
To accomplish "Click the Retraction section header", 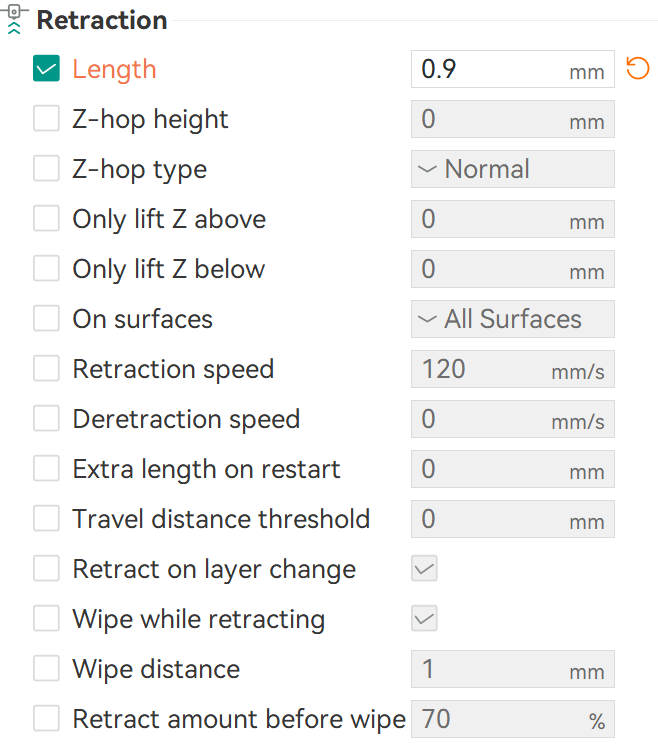I will pyautogui.click(x=102, y=20).
